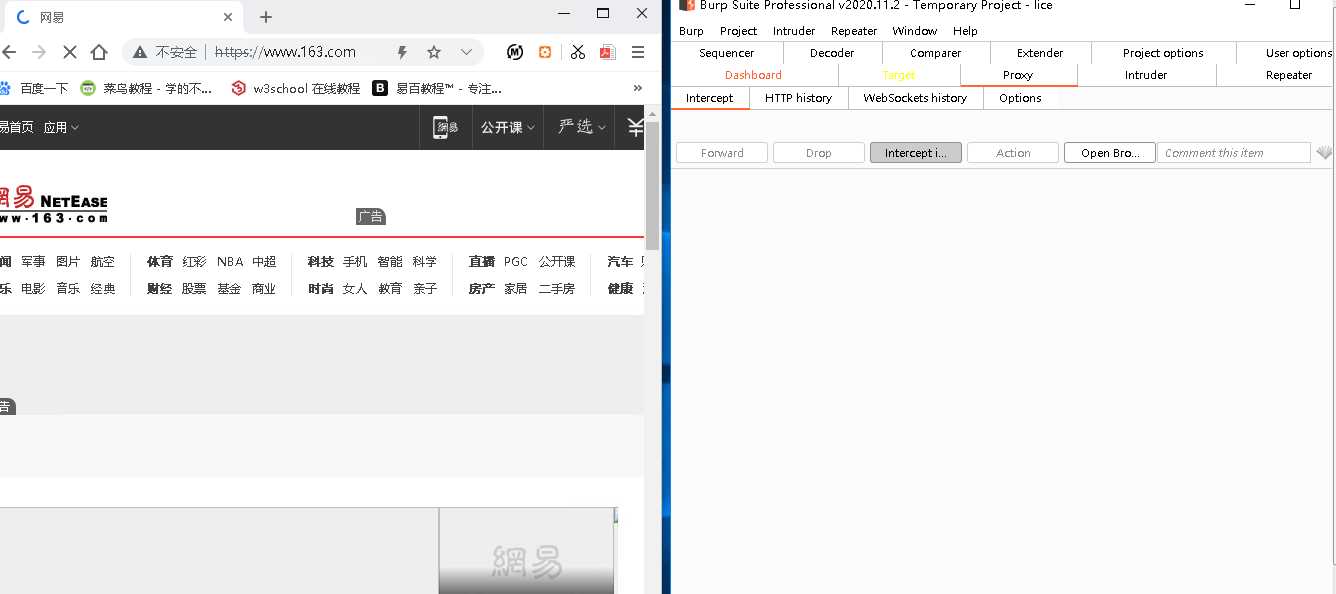Stop the page loading in the browser
Viewport: 1336px width, 594px height.
68,52
